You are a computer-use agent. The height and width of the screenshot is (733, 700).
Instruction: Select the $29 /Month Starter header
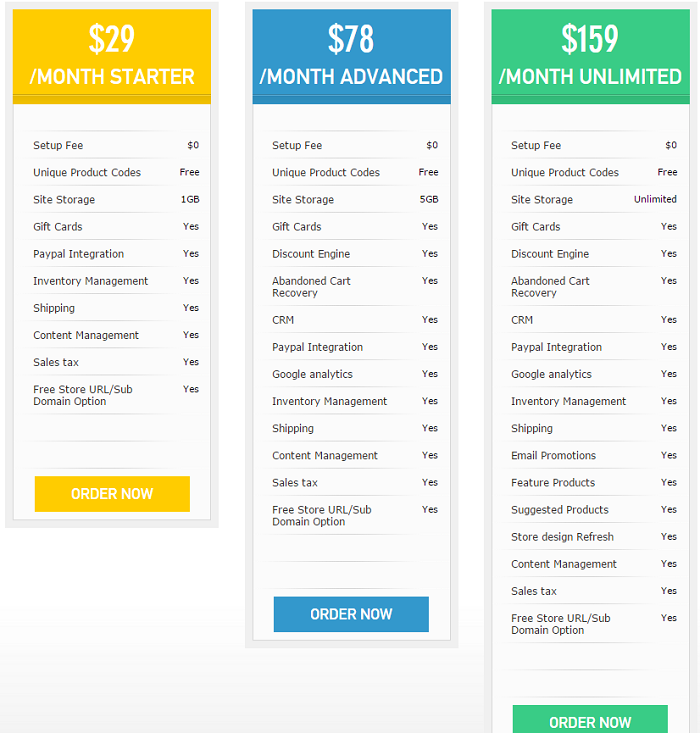pyautogui.click(x=112, y=54)
